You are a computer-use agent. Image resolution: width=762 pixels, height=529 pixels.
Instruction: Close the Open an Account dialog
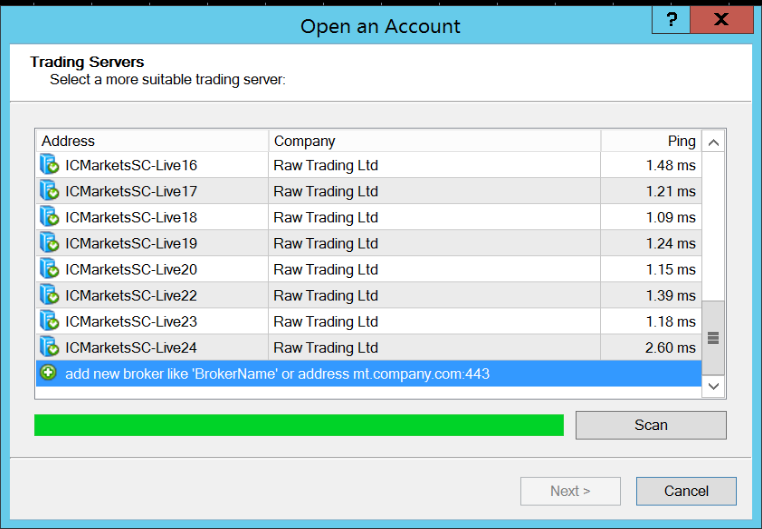pos(722,20)
